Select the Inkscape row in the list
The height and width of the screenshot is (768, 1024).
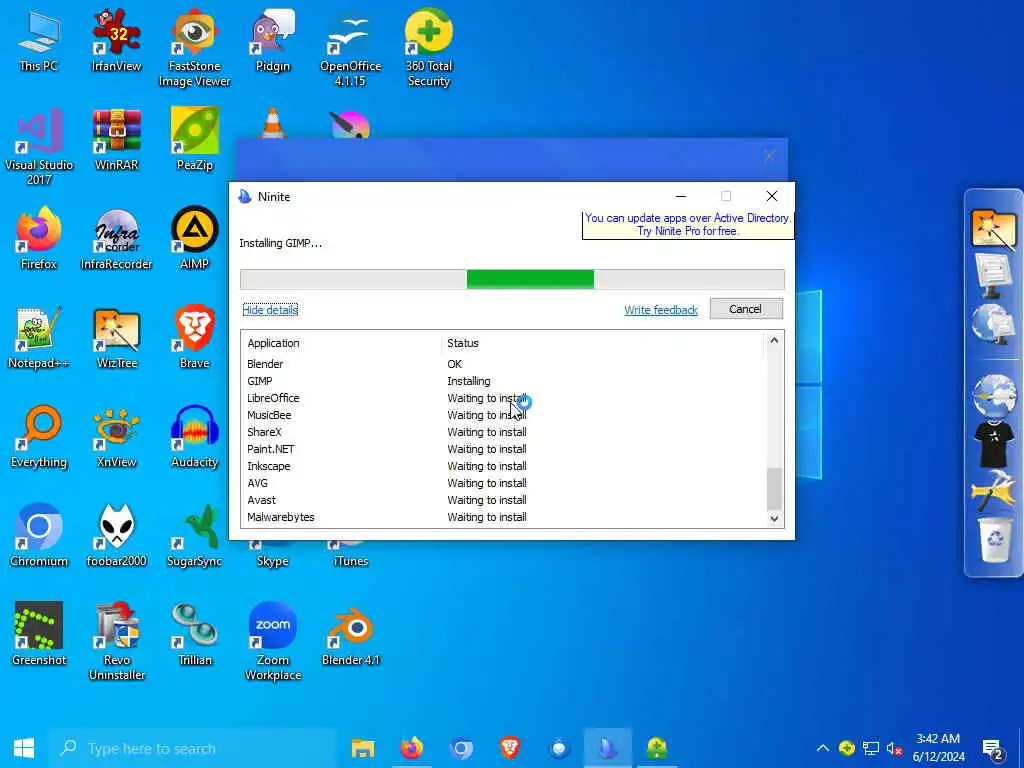503,466
